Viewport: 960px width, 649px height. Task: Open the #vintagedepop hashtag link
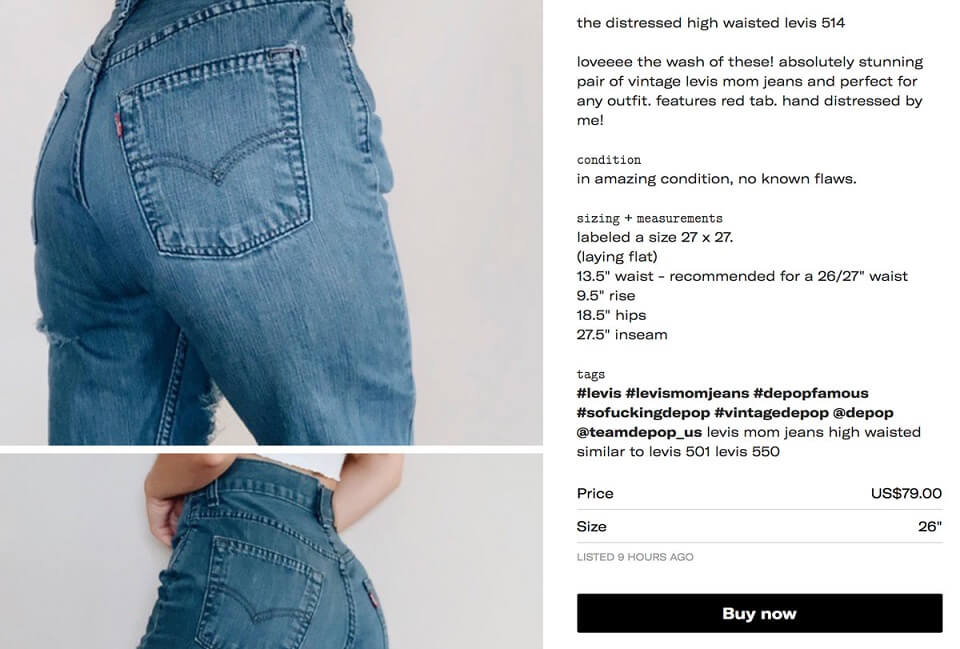tap(771, 413)
